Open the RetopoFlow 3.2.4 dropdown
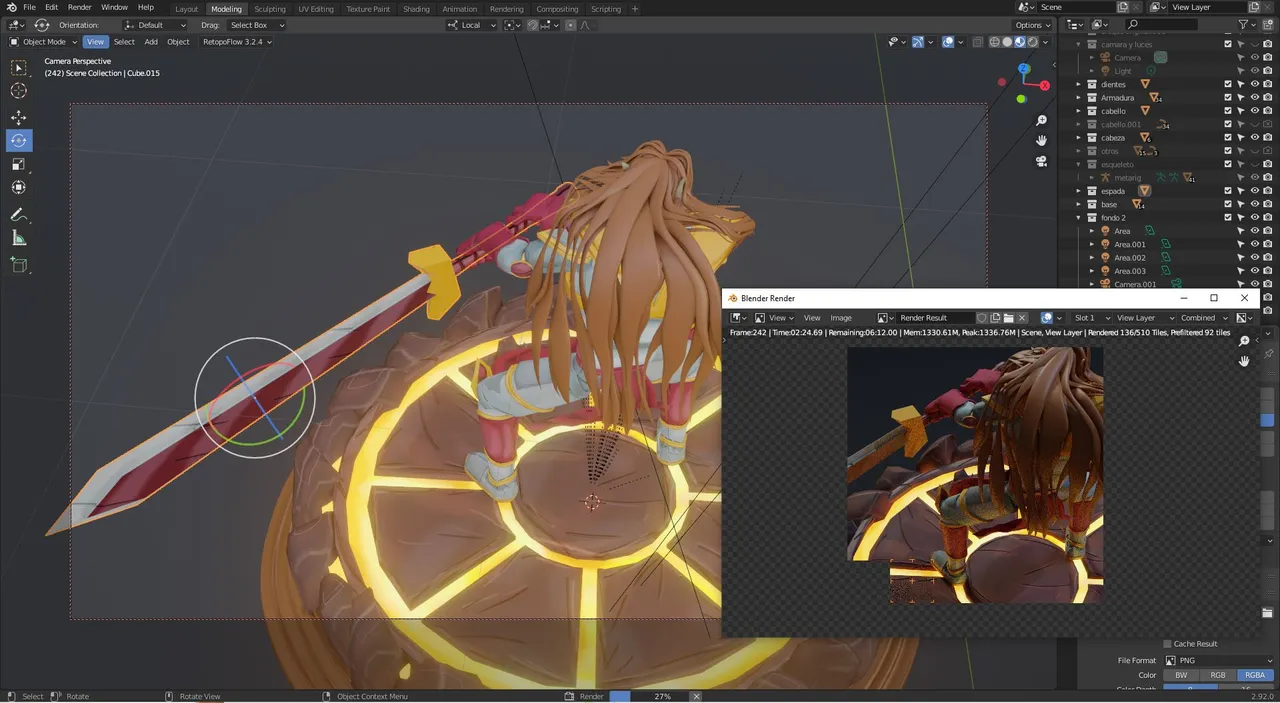 tap(236, 42)
